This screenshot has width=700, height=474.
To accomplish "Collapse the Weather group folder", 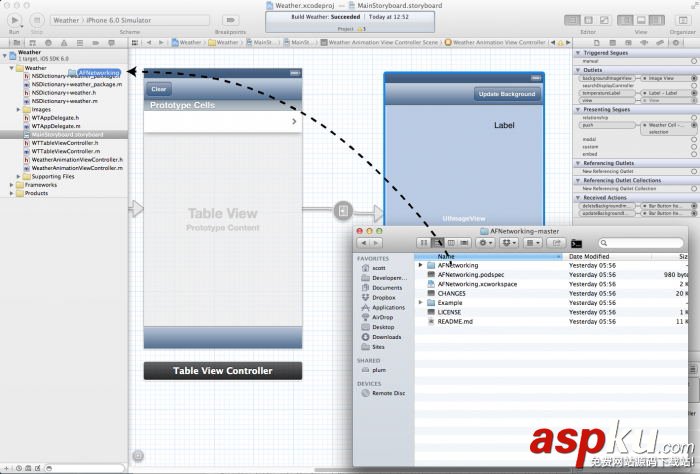I will [12, 68].
